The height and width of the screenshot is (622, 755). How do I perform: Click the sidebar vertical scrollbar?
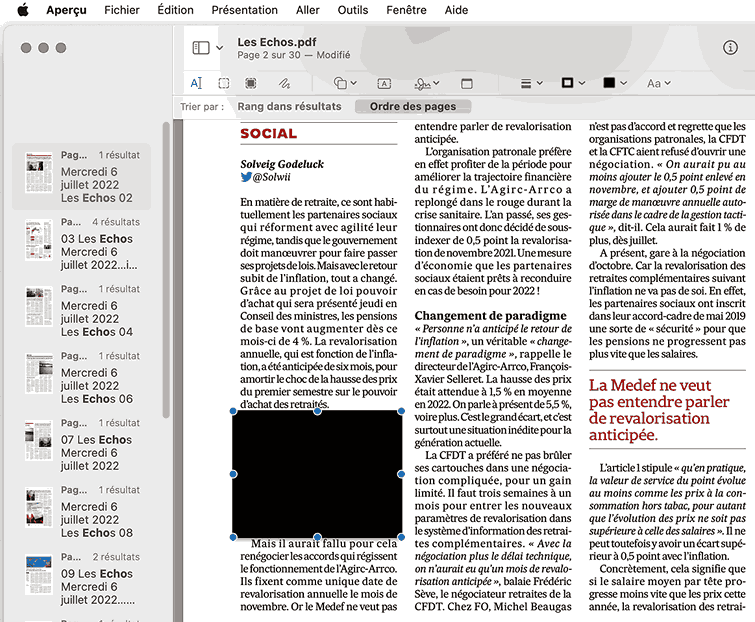tap(166, 270)
